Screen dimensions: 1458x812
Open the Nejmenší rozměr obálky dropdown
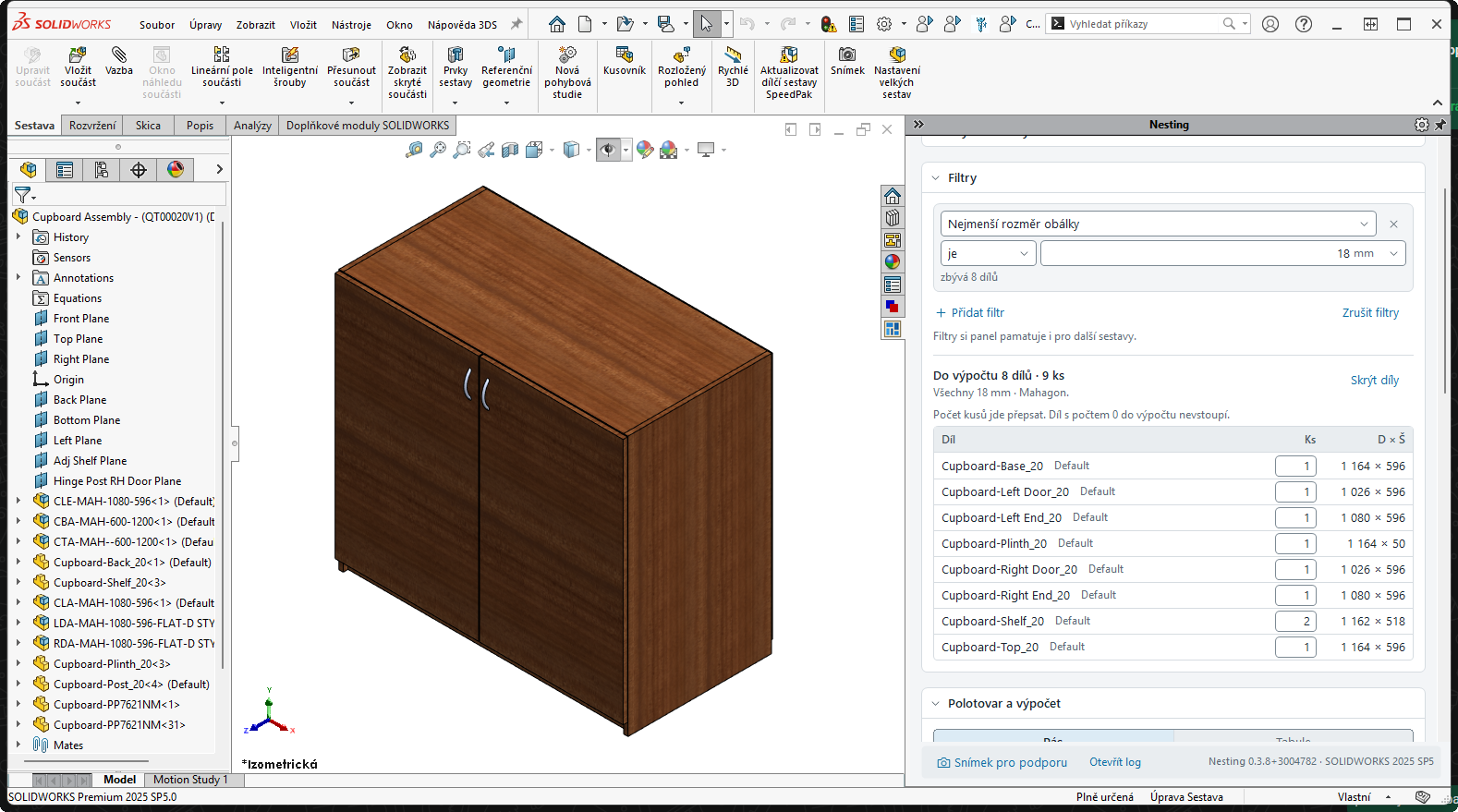click(1159, 224)
